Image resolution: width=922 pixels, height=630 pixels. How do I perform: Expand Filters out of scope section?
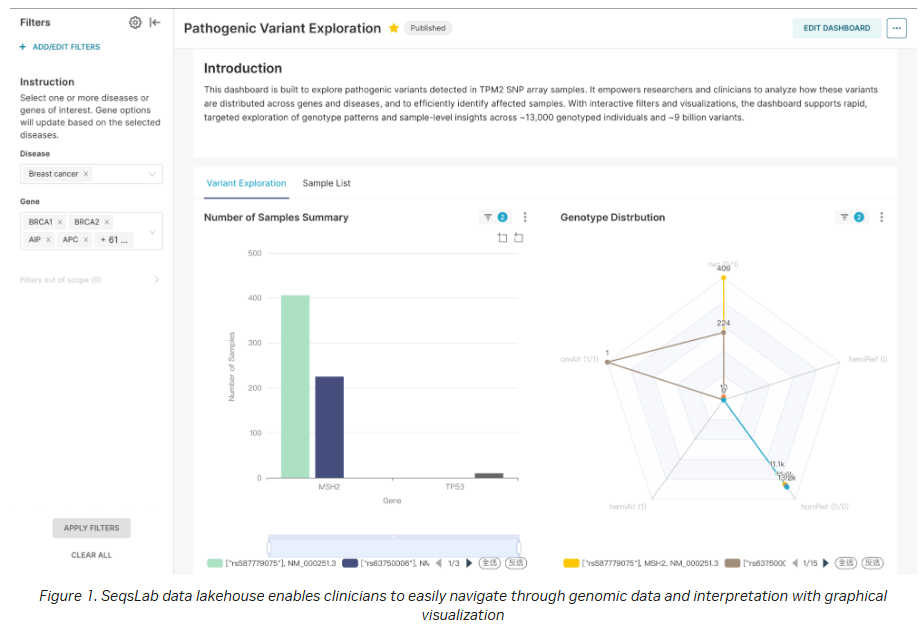[x=90, y=279]
